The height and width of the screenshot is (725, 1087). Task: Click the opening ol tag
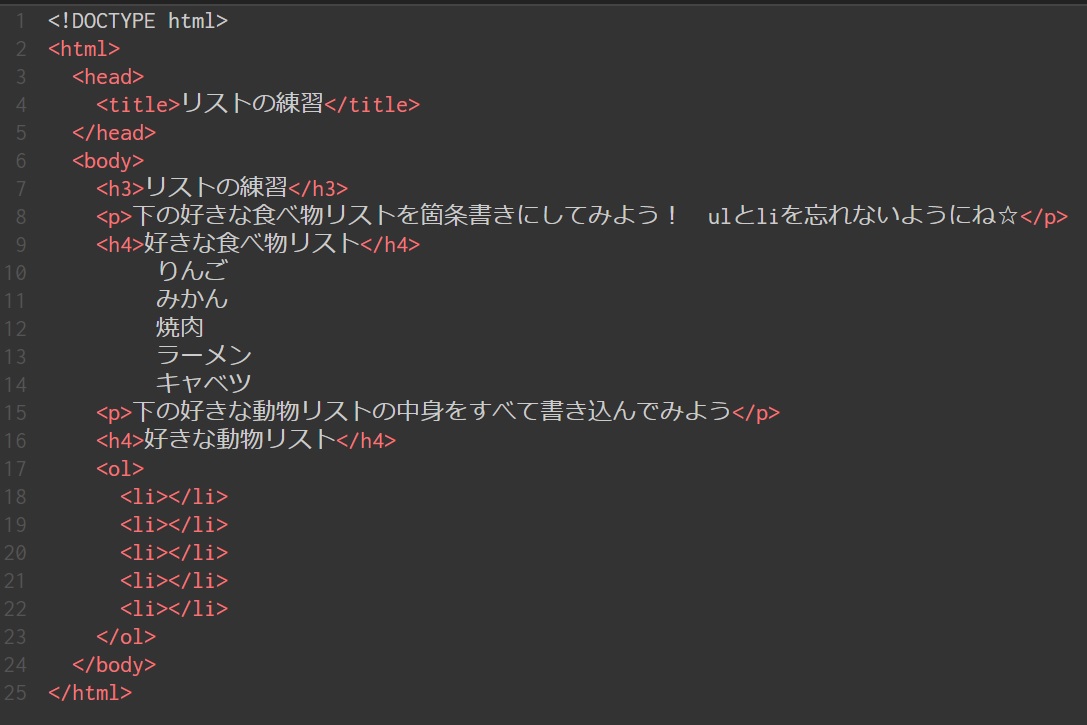pyautogui.click(x=120, y=468)
